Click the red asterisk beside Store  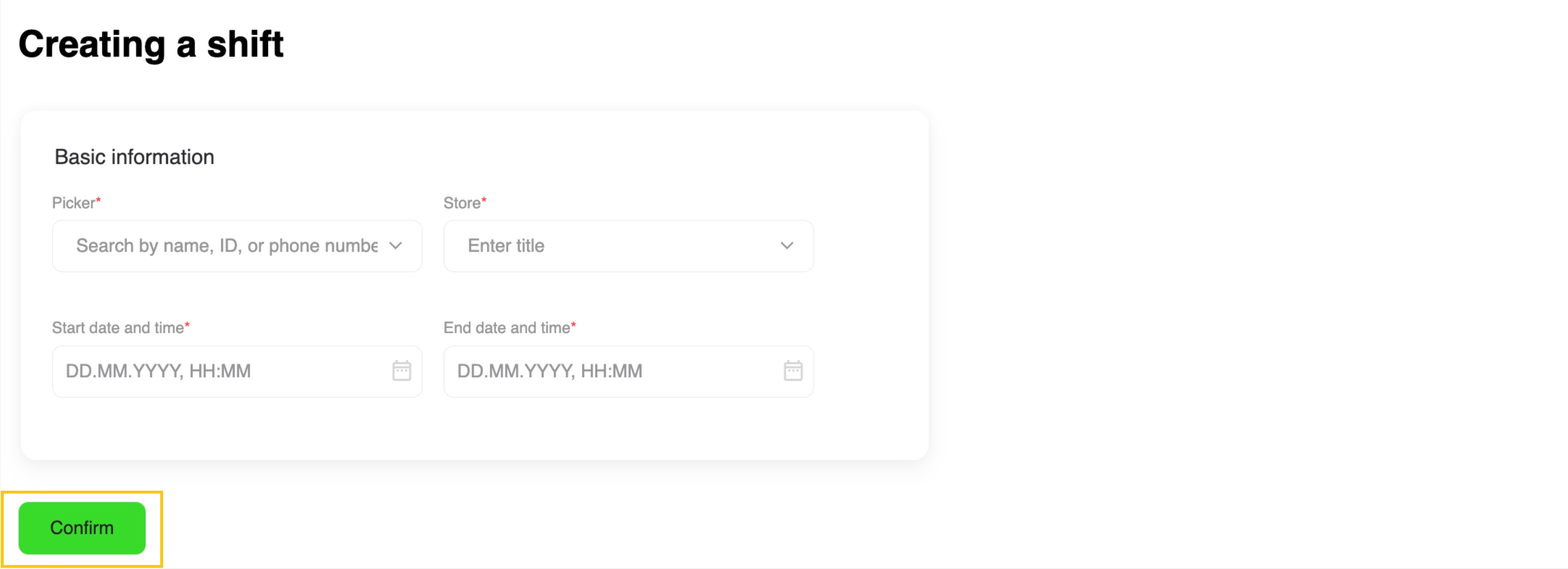pyautogui.click(x=484, y=199)
